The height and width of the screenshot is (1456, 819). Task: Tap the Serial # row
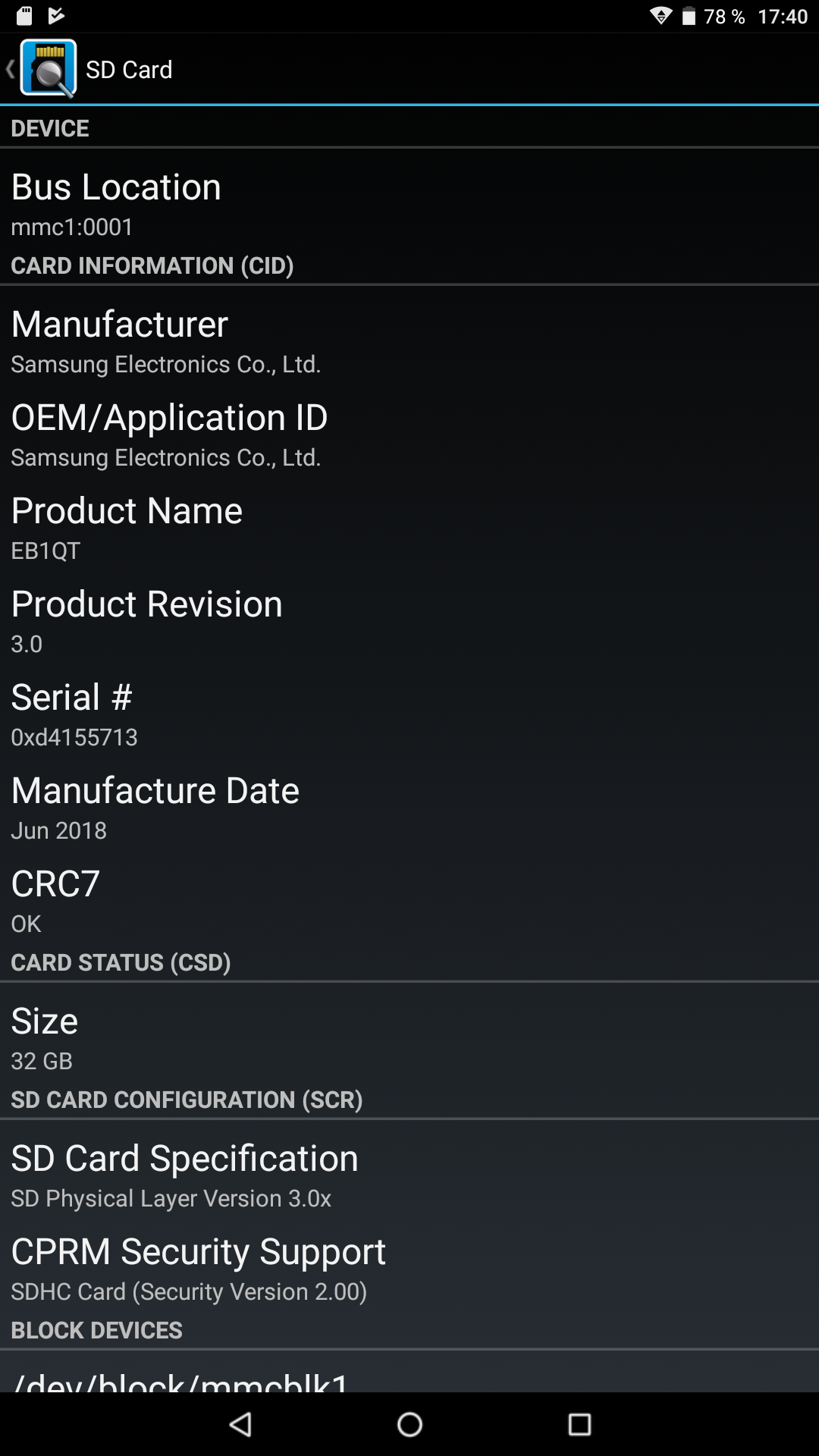click(x=409, y=714)
